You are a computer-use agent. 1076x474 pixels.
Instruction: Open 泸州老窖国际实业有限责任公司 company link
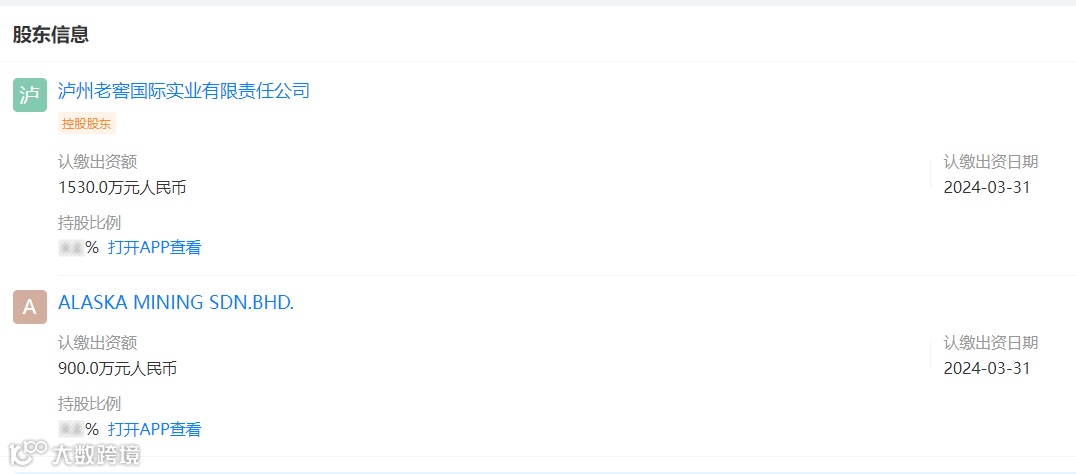pyautogui.click(x=184, y=91)
